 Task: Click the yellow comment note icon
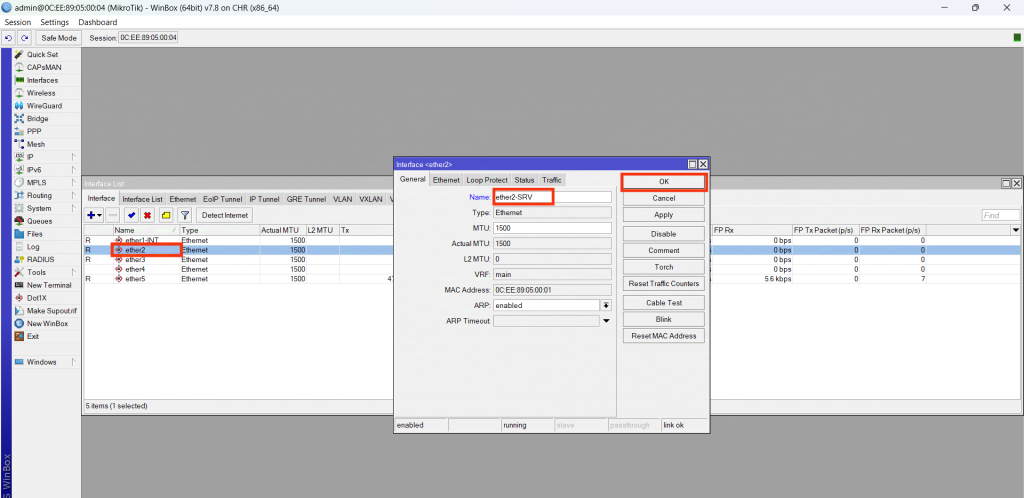coord(165,215)
